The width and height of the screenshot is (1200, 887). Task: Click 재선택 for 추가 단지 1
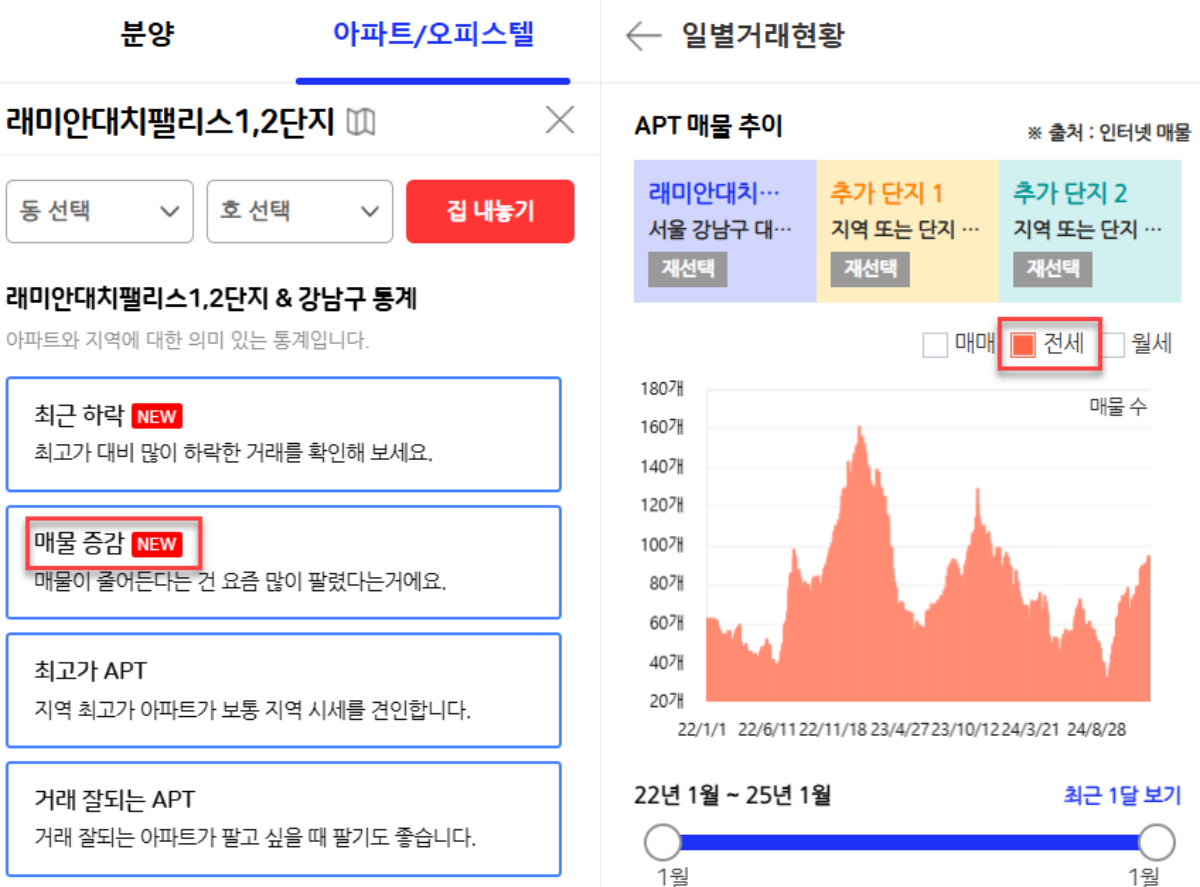click(868, 269)
